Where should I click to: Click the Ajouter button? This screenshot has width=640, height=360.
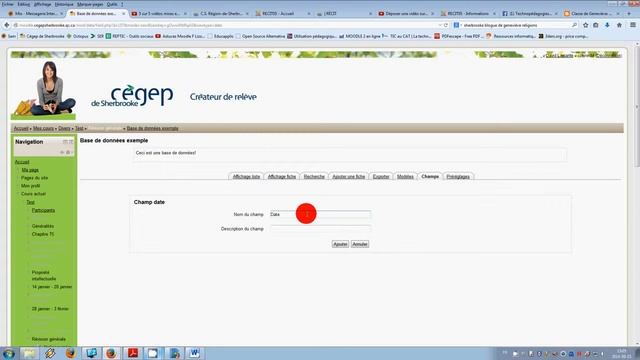click(340, 244)
